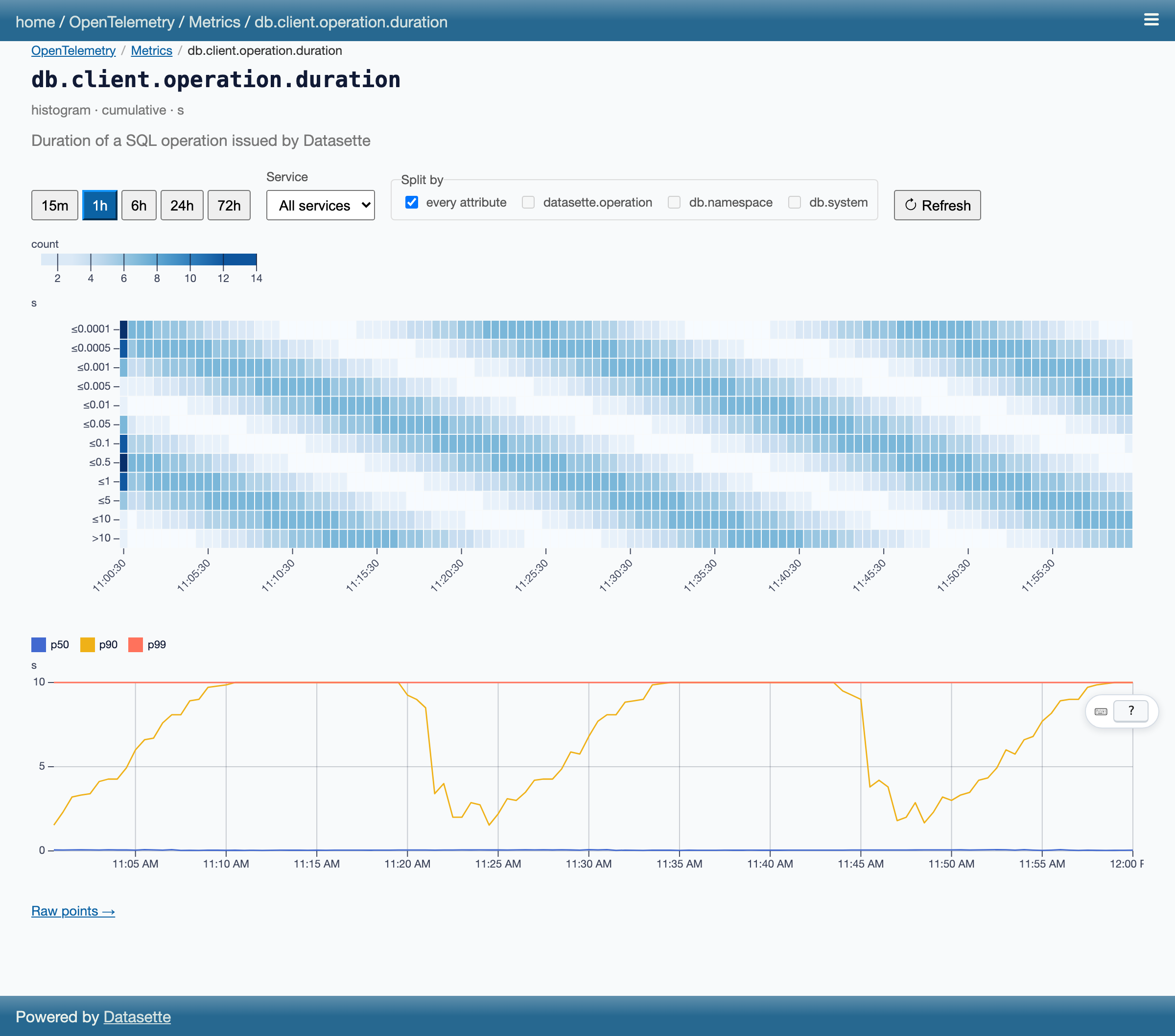Click the ≤0.05 heatmap row label
Viewport: 1175px width, 1036px height.
pyautogui.click(x=96, y=424)
